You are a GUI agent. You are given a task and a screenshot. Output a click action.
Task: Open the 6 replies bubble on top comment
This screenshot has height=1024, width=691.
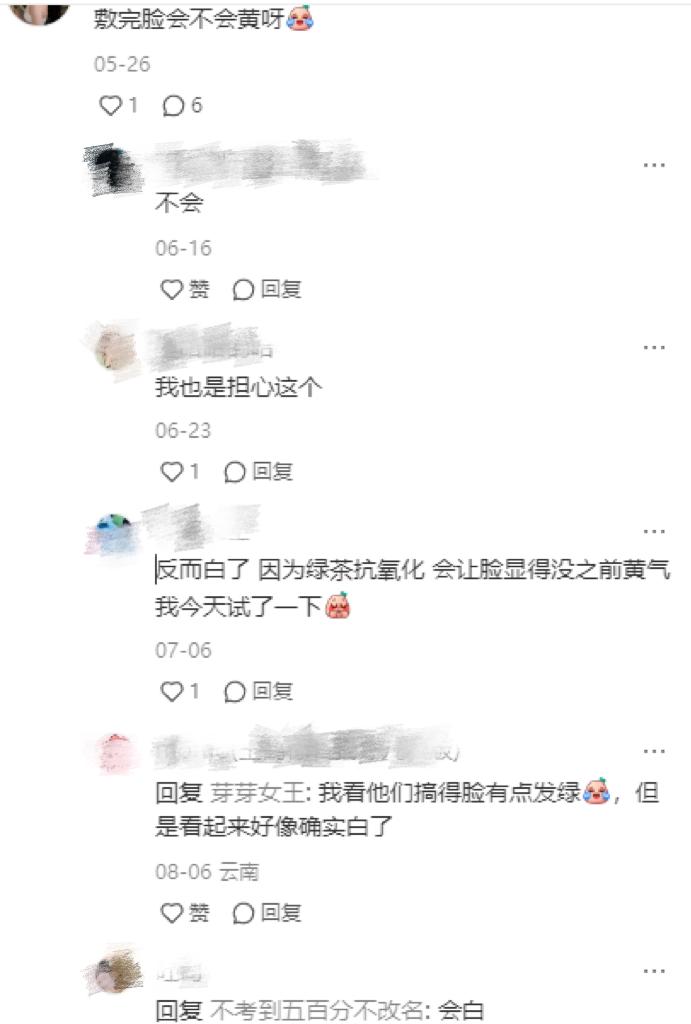[x=182, y=105]
